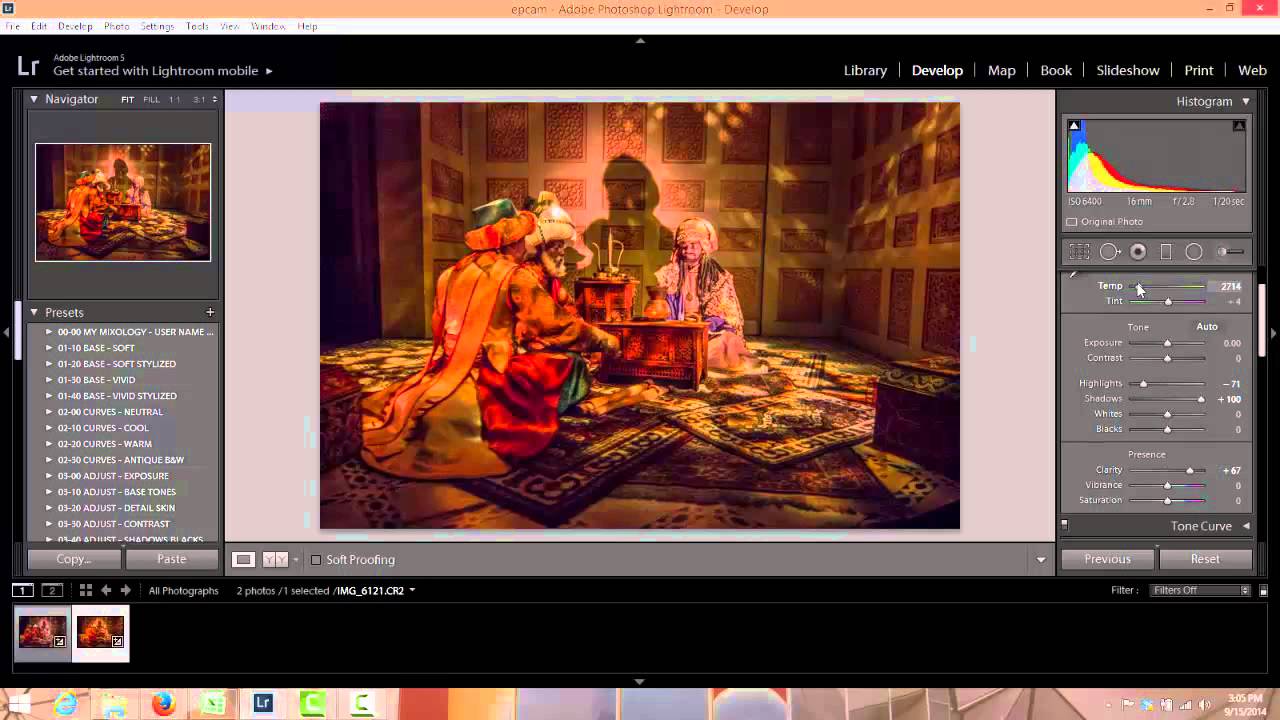Collapse the Presets panel
Screen dimensions: 1280x720
34,312
